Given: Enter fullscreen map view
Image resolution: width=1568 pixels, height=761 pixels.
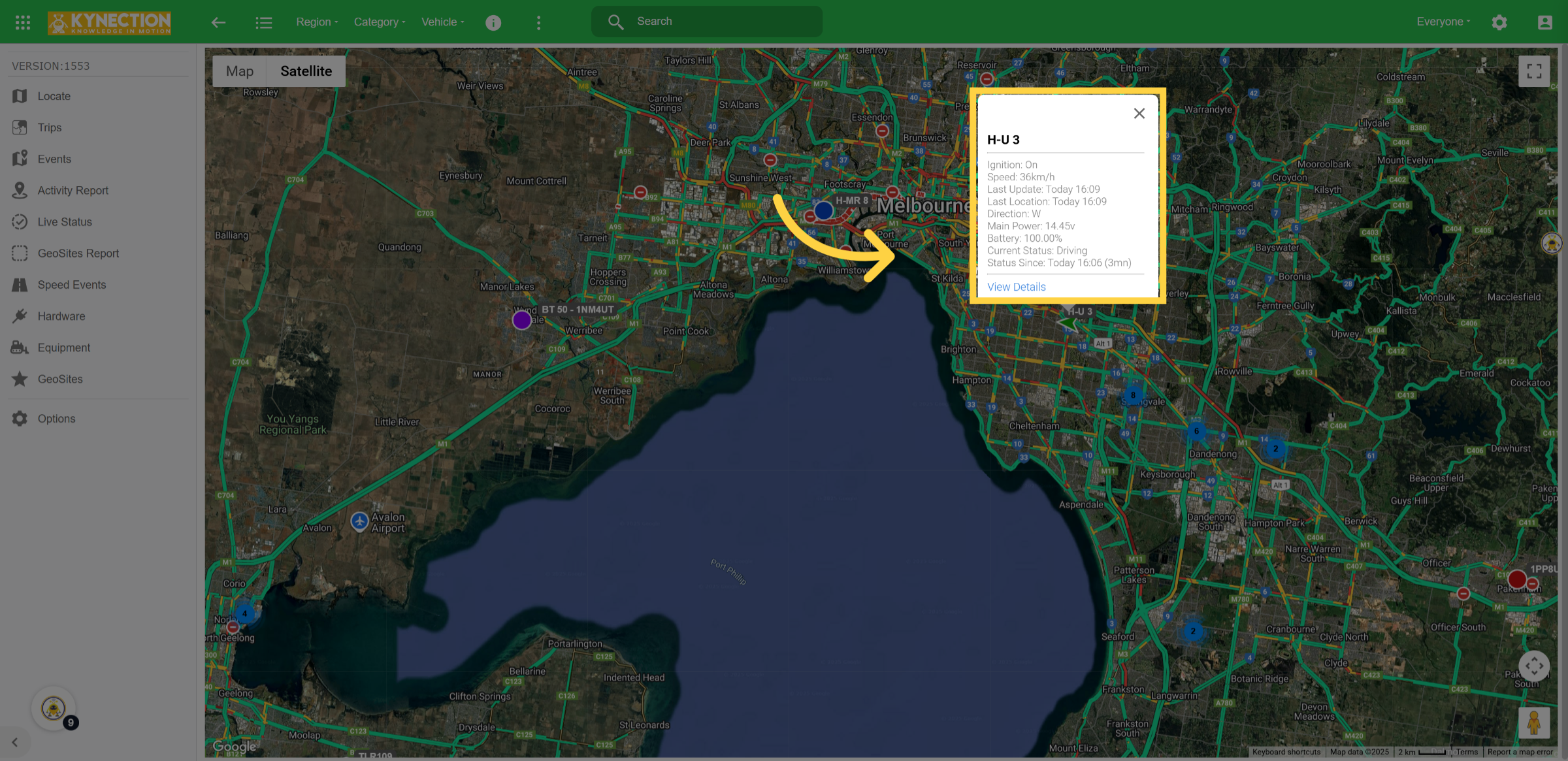Looking at the screenshot, I should (x=1534, y=71).
